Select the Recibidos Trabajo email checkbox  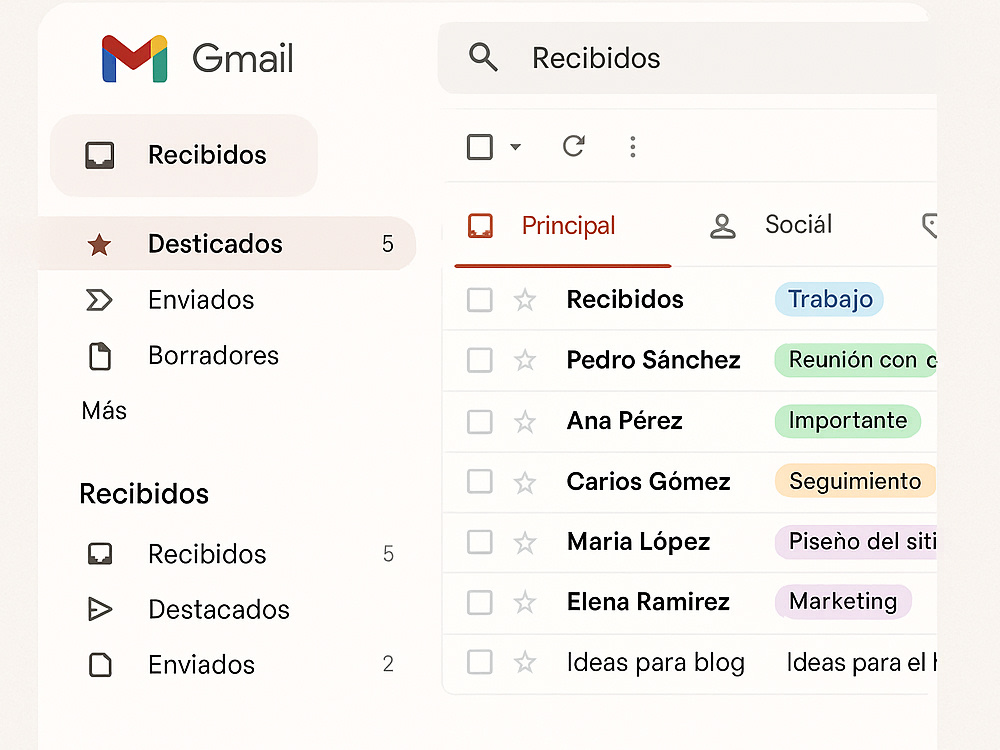(480, 300)
